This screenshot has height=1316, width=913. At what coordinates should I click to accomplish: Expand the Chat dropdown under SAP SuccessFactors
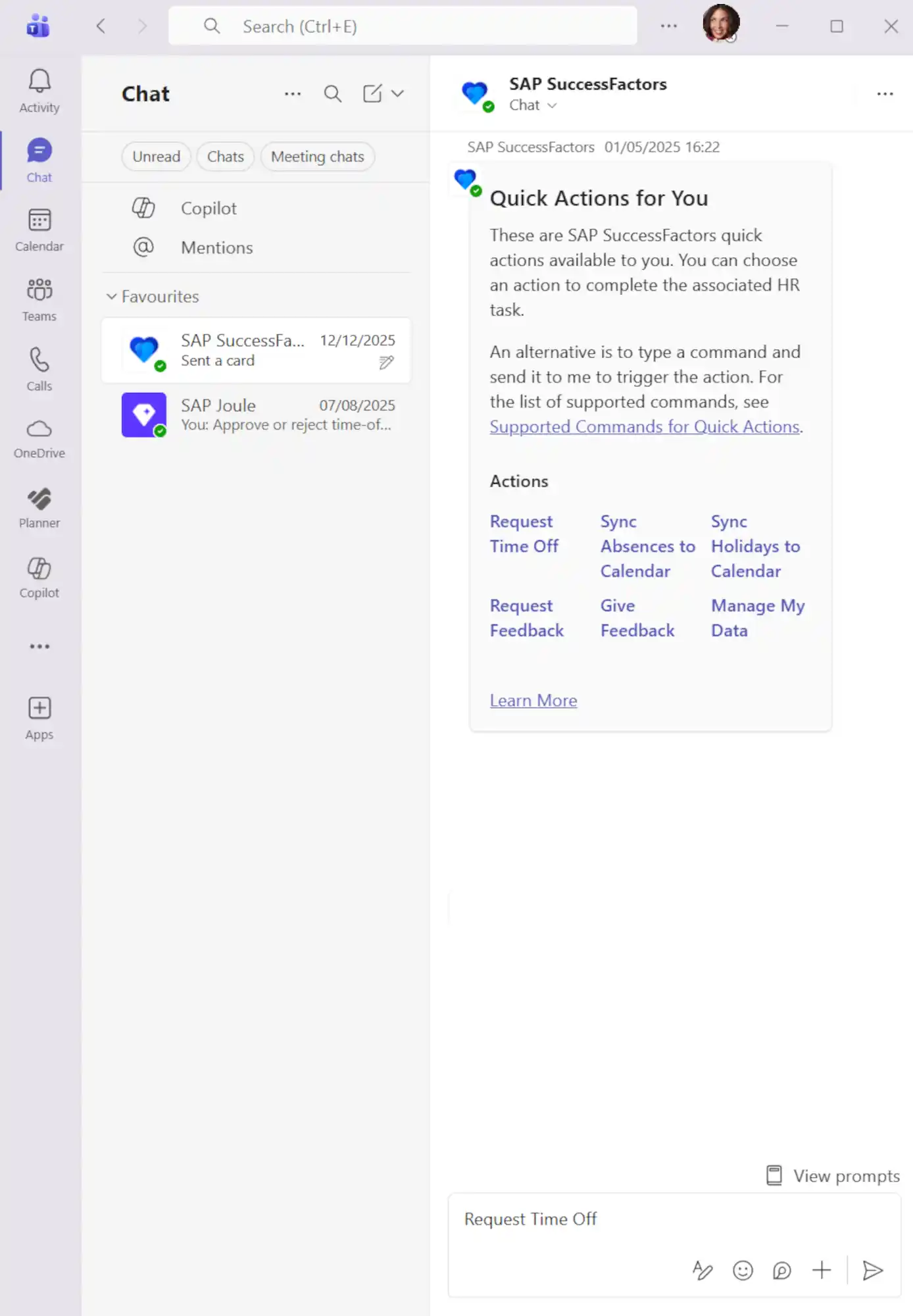pos(533,105)
